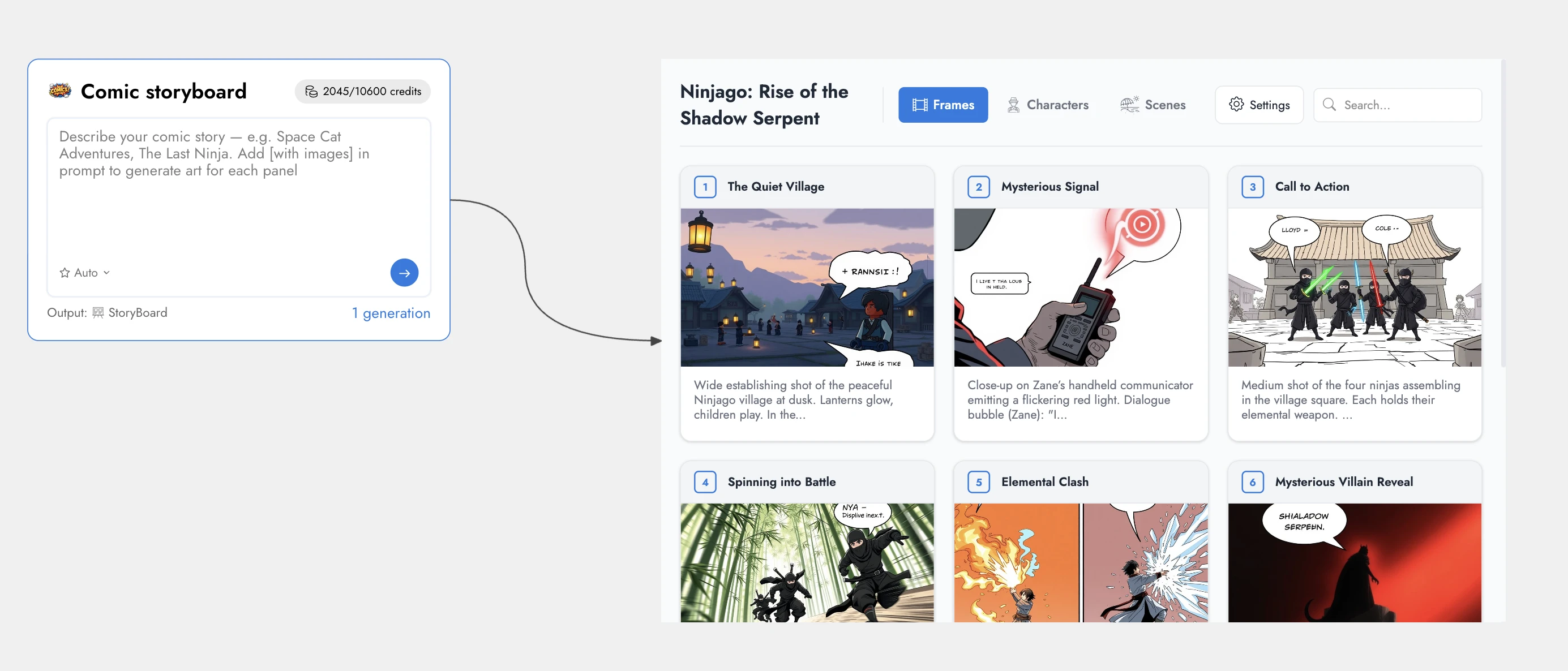
Task: Click frame number 1 badge
Action: coord(705,187)
